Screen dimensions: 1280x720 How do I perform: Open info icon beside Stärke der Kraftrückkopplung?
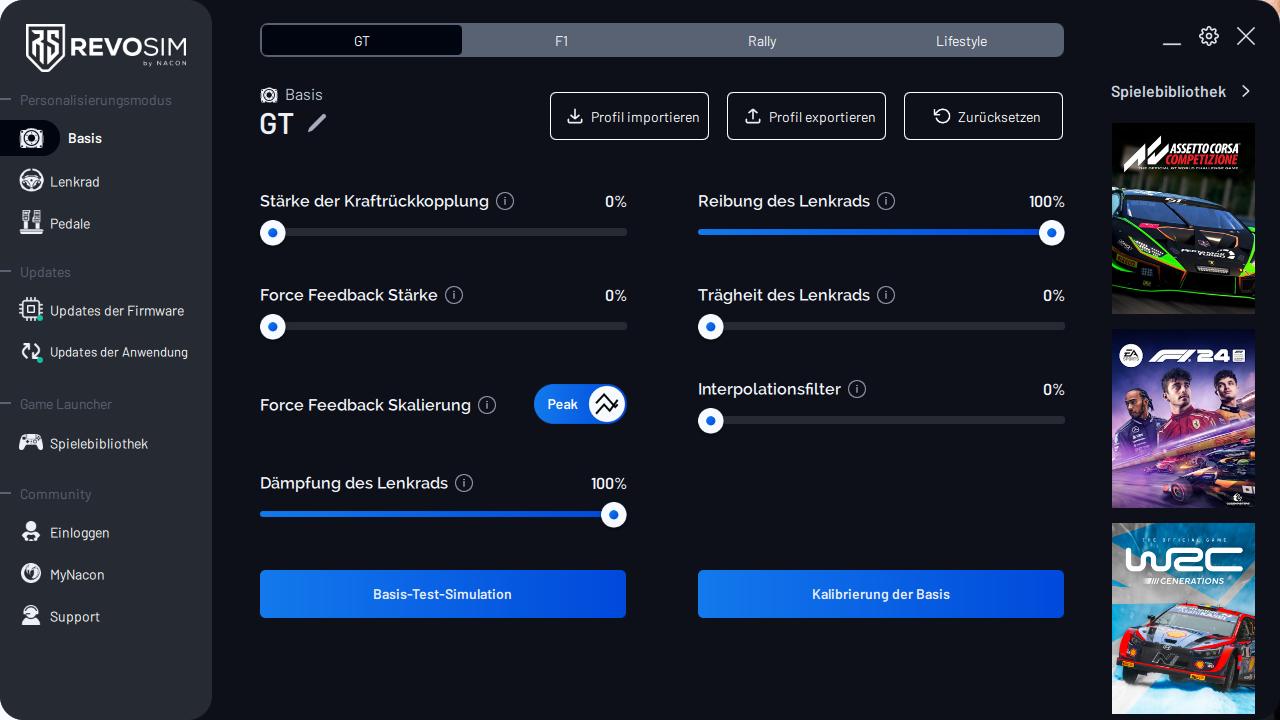[505, 201]
